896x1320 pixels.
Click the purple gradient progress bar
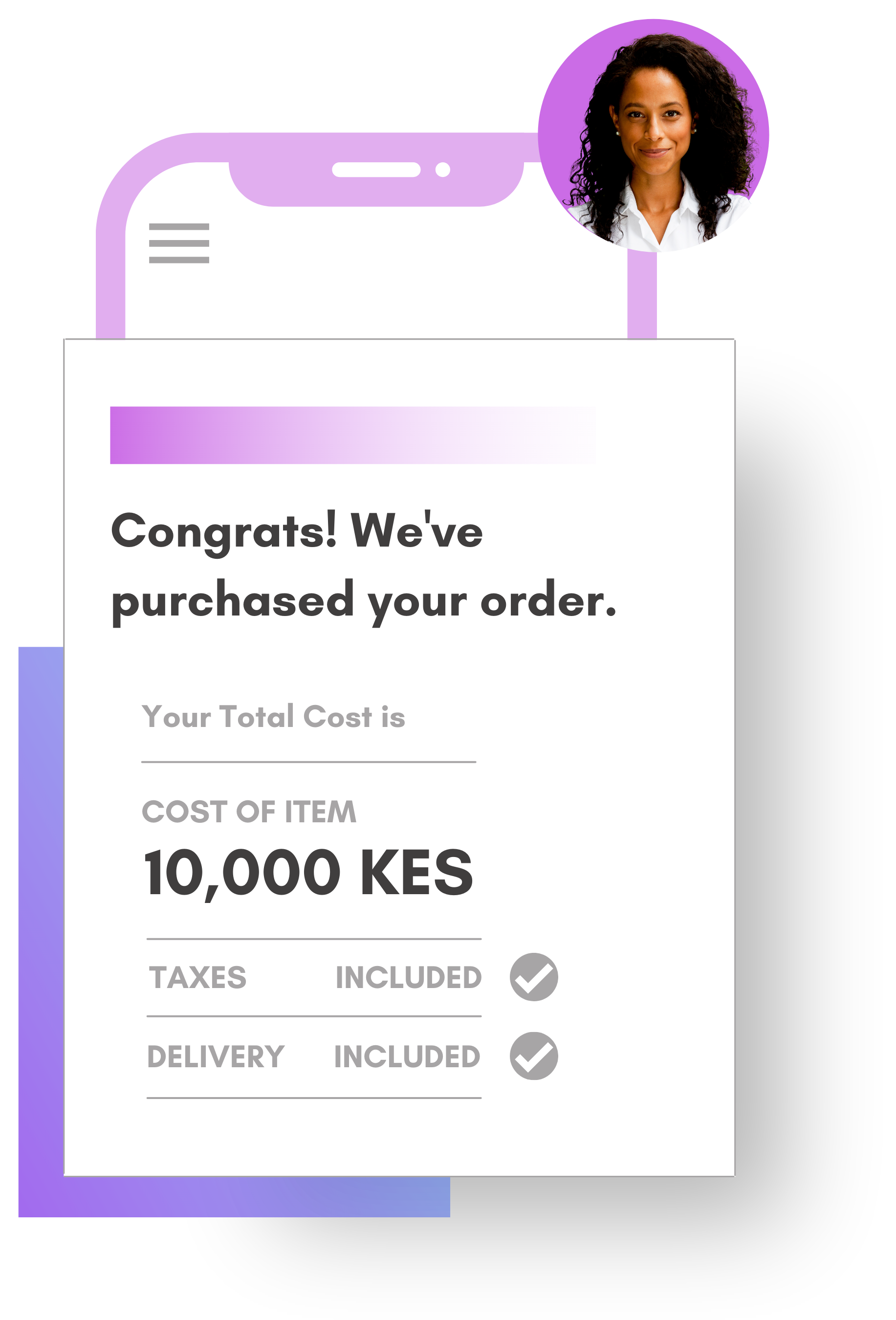click(x=355, y=435)
